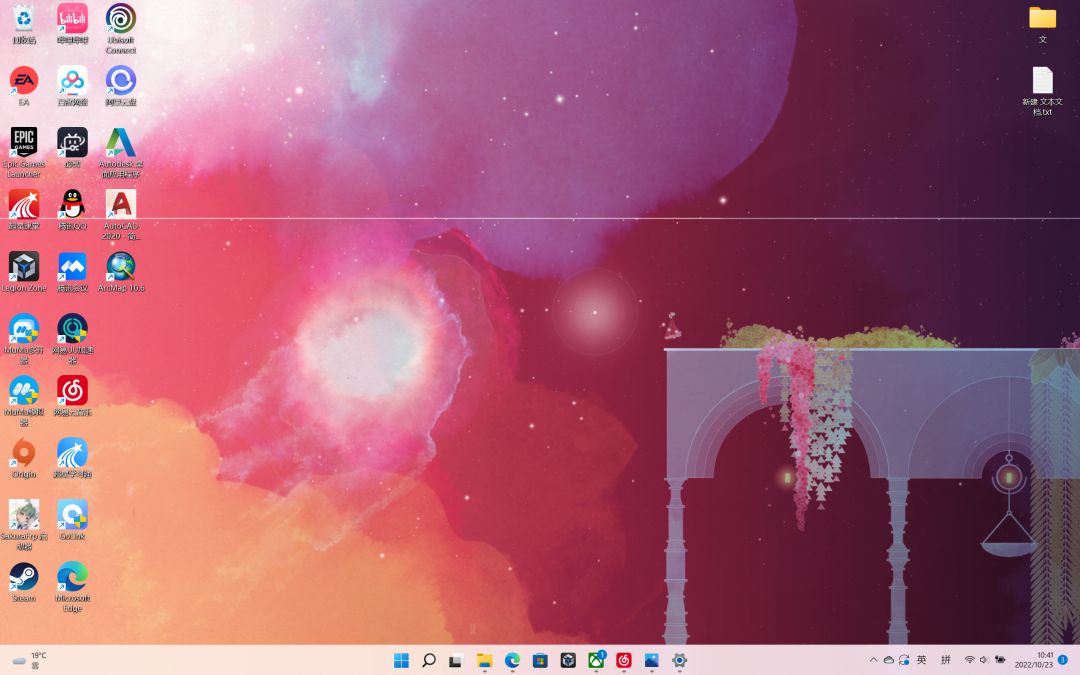Open the Xbox app on the taskbar
The width and height of the screenshot is (1080, 675).
click(596, 661)
